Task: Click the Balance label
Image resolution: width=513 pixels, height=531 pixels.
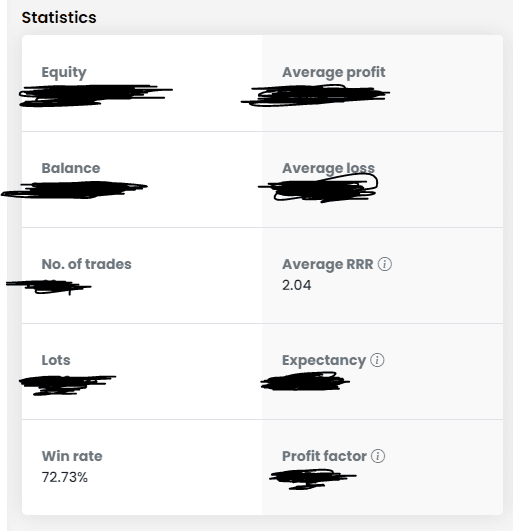Action: (x=71, y=168)
